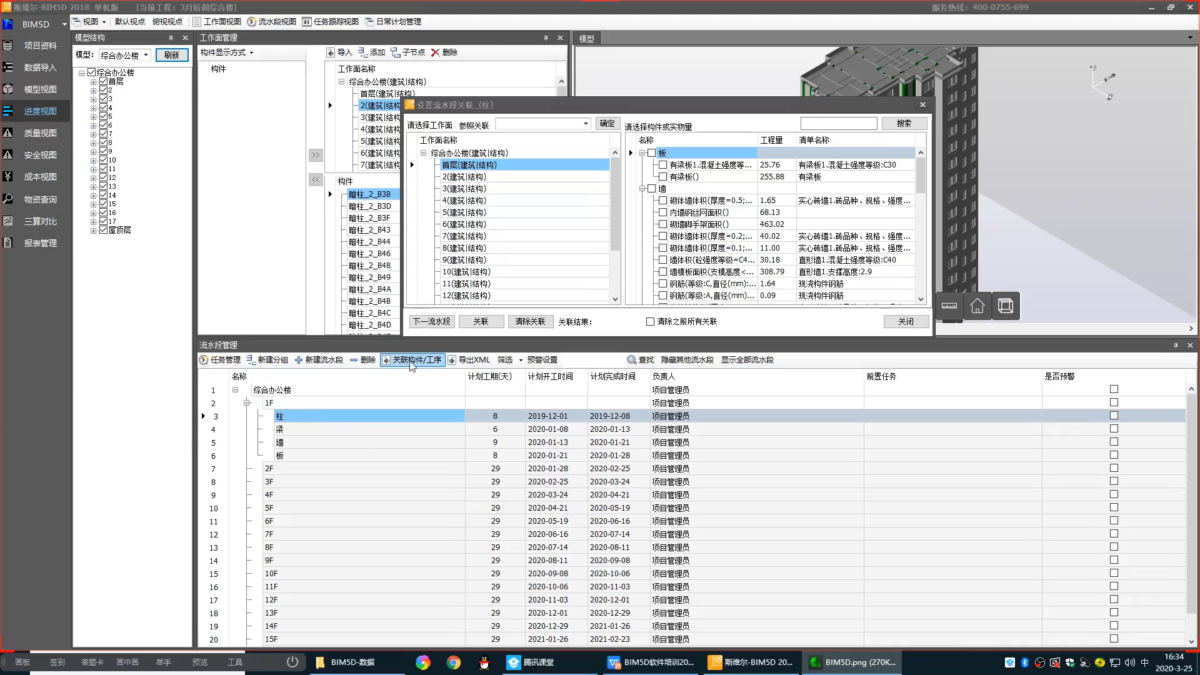
Task: Toggle the 是否预警 checkbox for the 柱 row
Action: click(x=1114, y=416)
